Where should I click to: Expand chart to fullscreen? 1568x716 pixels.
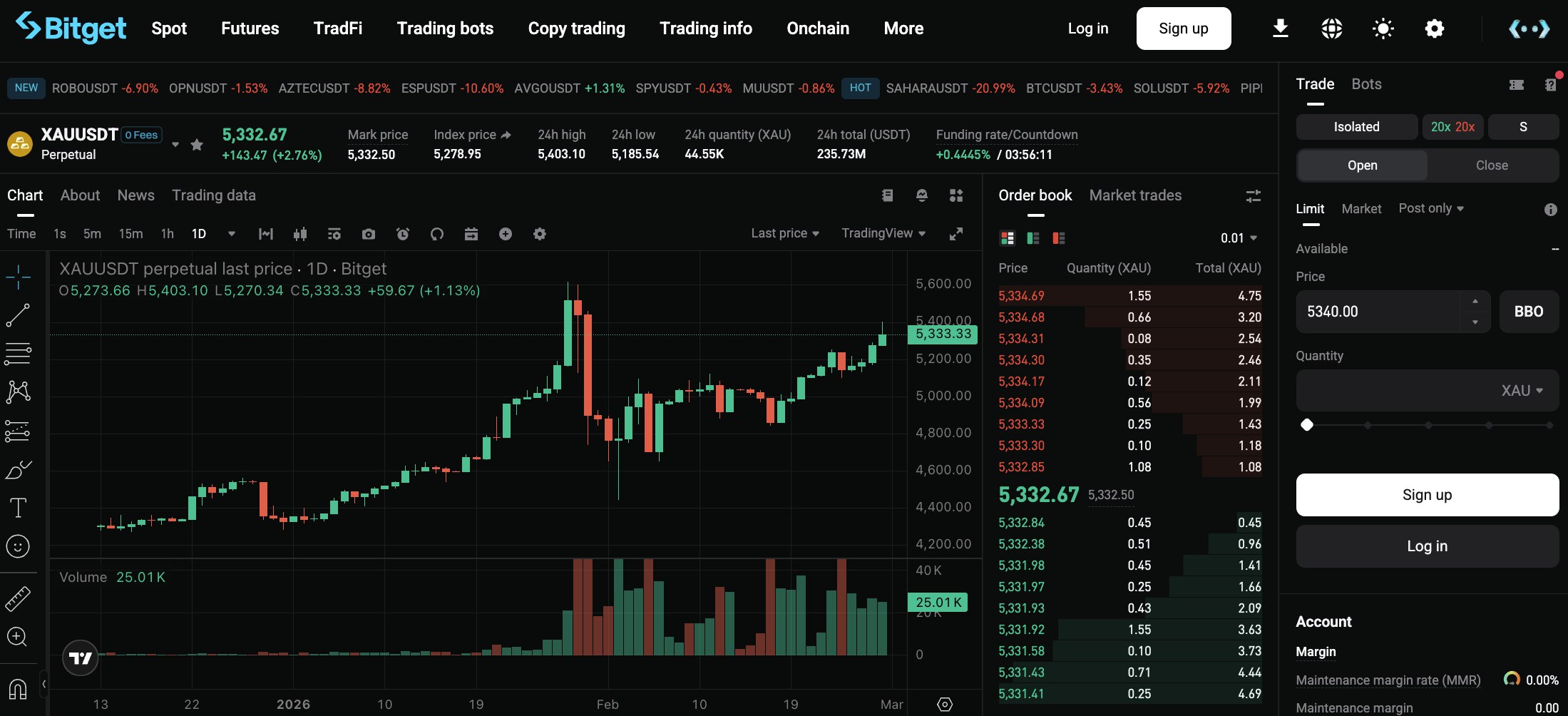coord(956,234)
